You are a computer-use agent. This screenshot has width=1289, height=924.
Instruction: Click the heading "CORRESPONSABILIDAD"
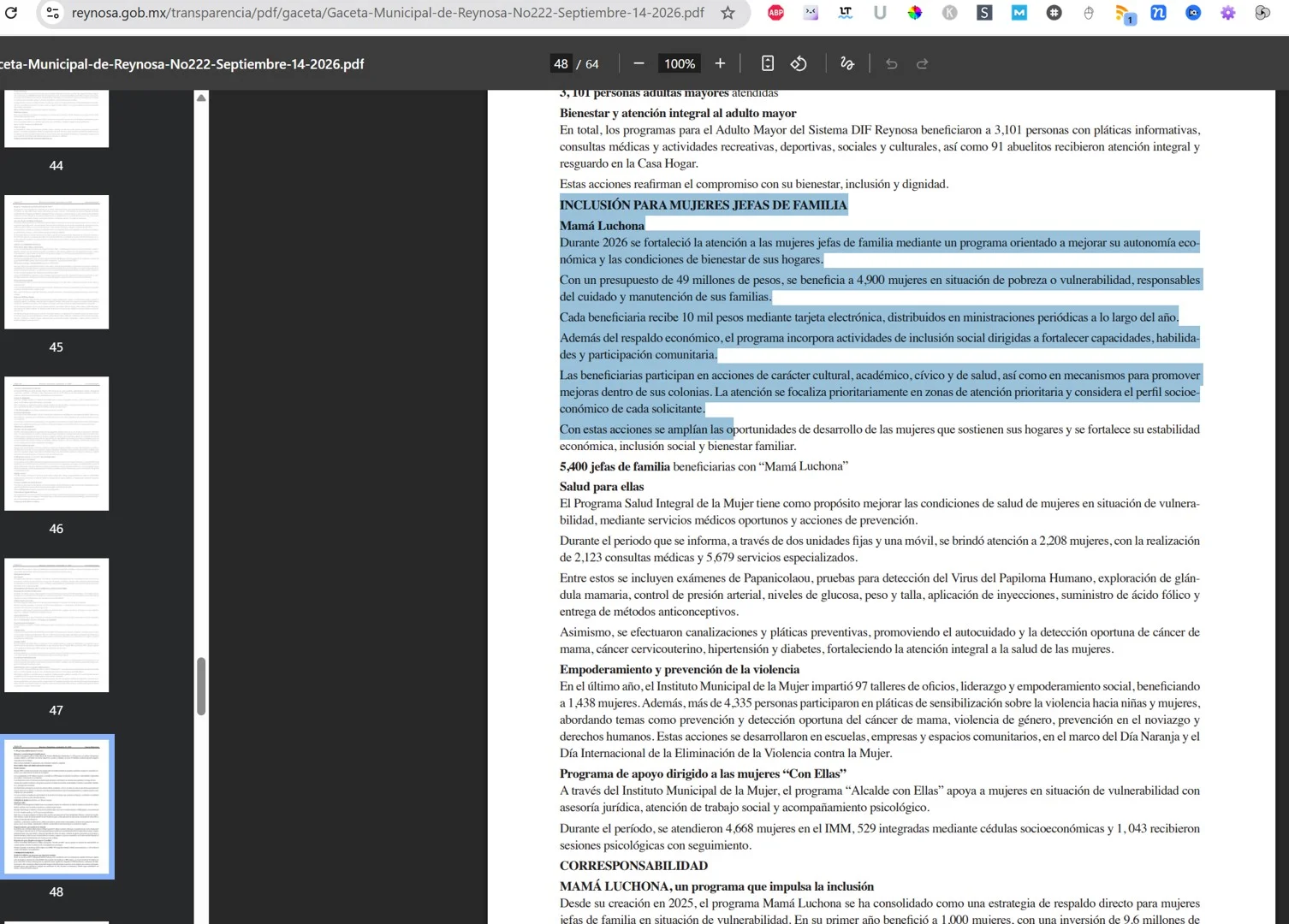[633, 866]
